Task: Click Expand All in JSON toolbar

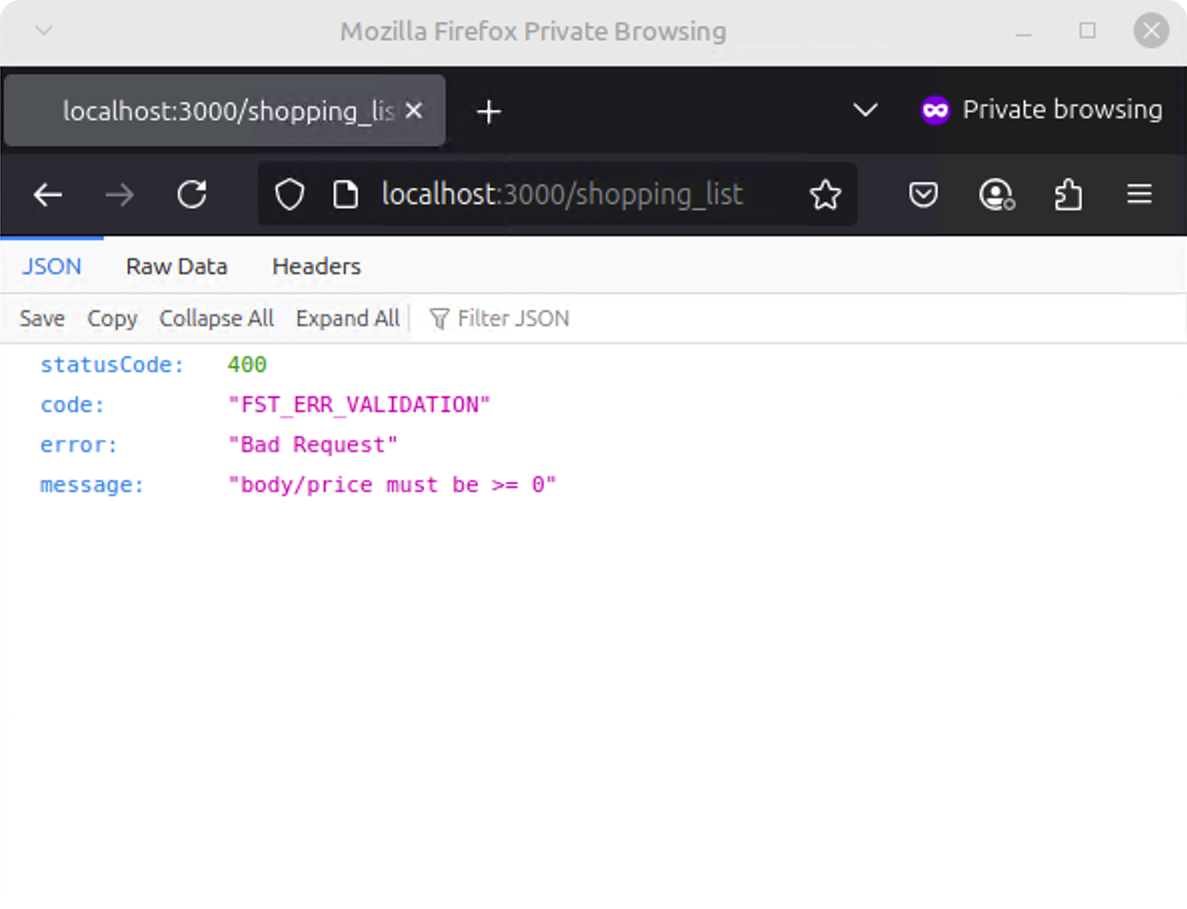Action: click(x=347, y=319)
